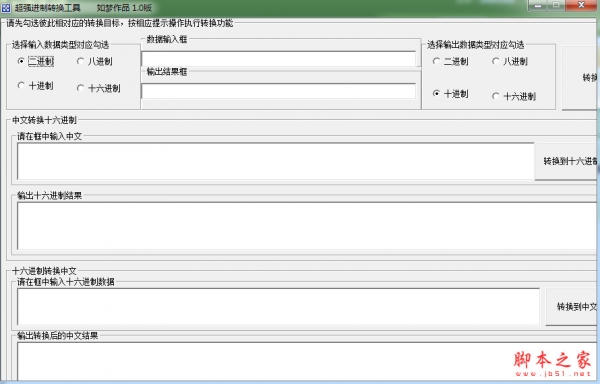Screen dimensions: 600x384
Task: Click the 输出转换后的中文结果 output area
Action: coord(307,361)
